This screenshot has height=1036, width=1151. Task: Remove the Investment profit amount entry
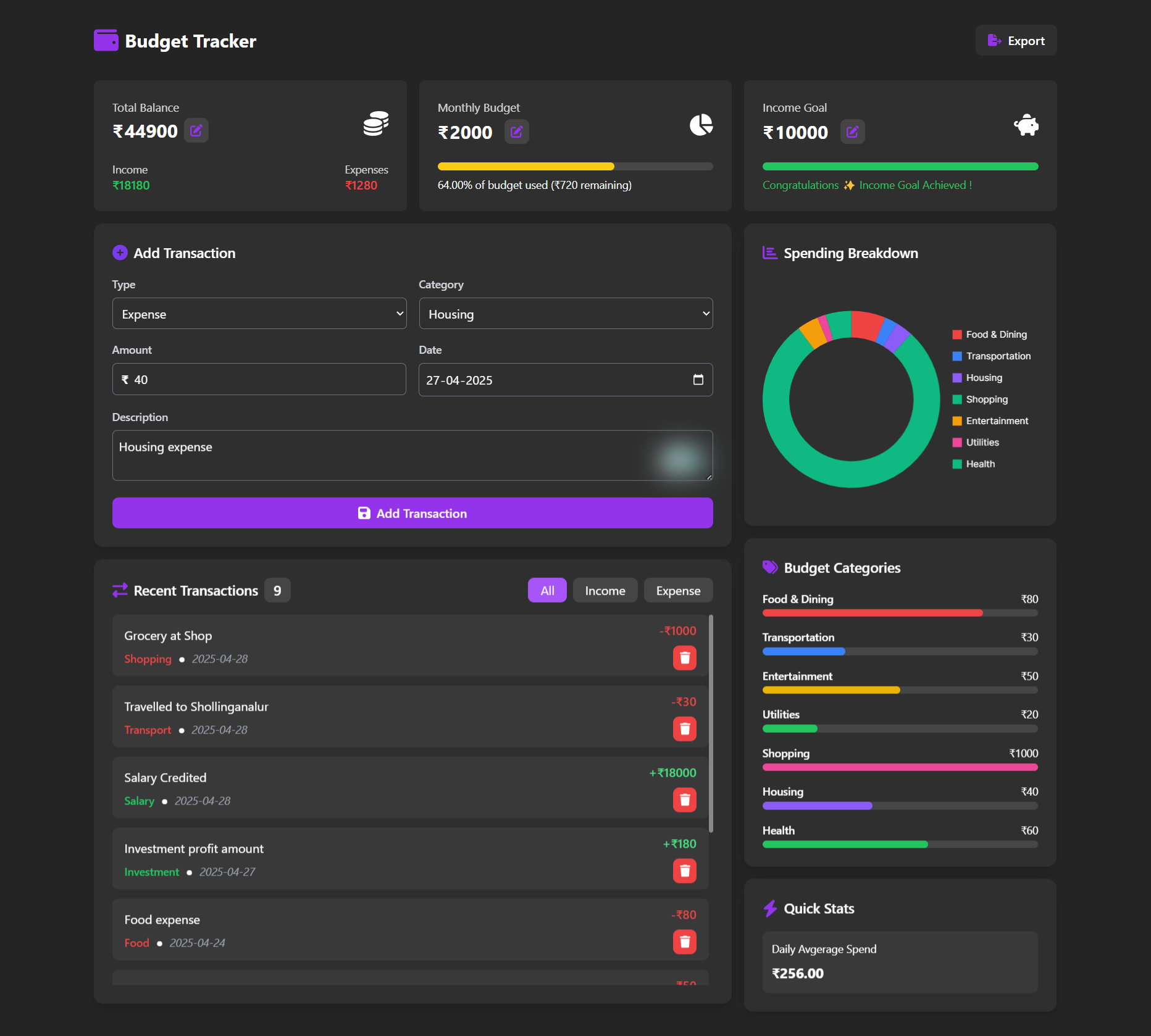tap(684, 871)
